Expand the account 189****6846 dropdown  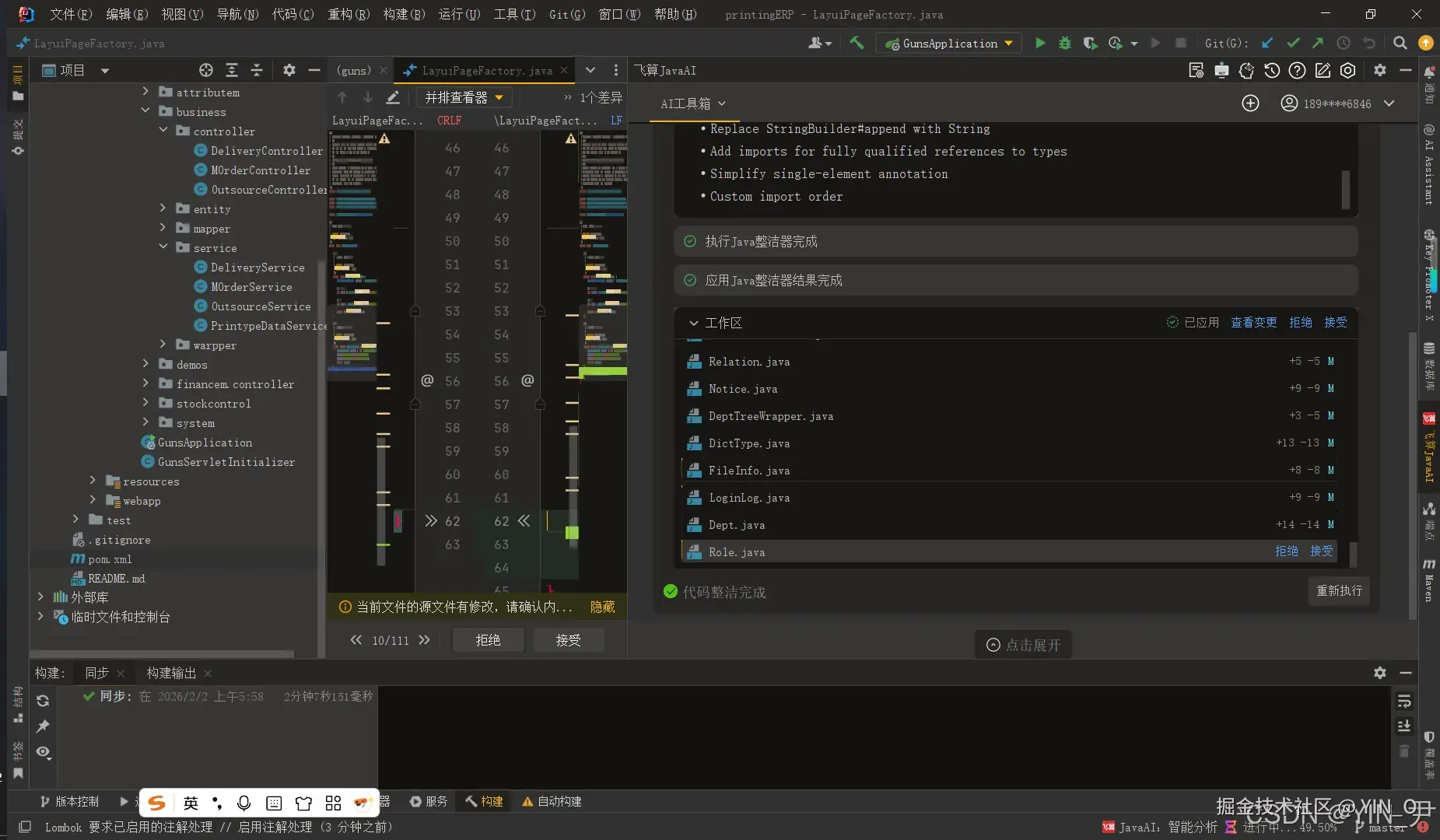coord(1389,103)
